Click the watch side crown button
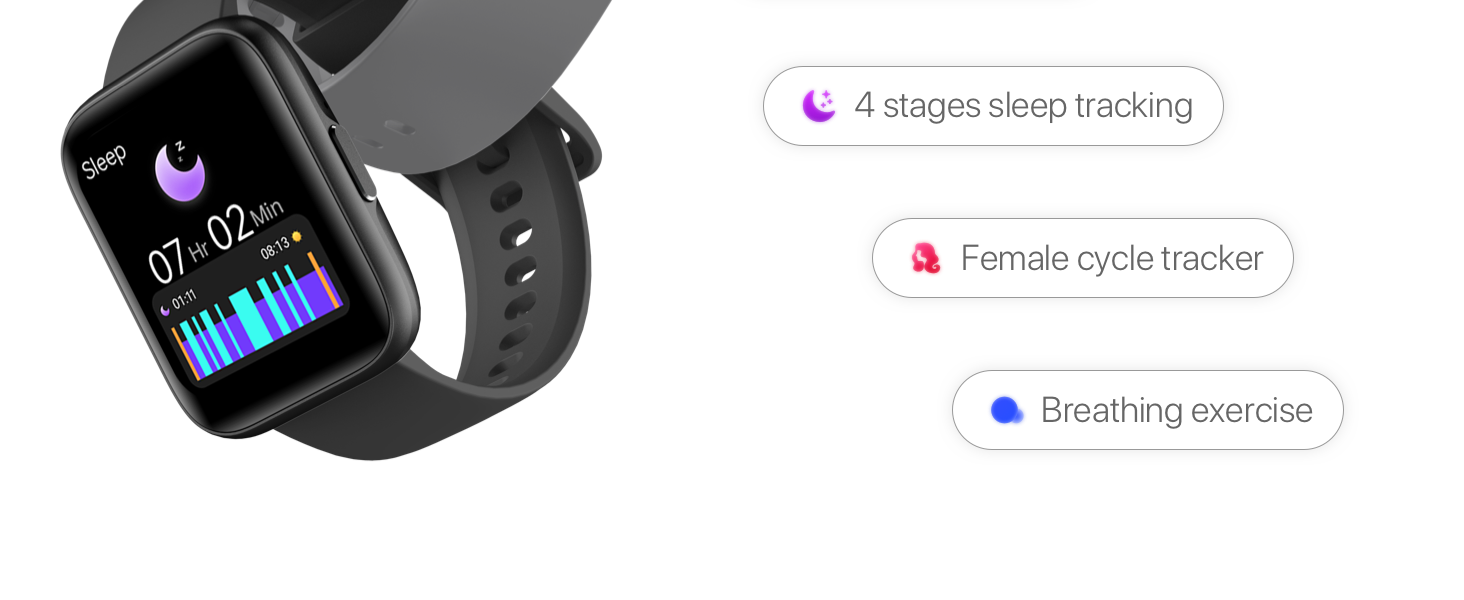This screenshot has width=1464, height=600. 353,162
